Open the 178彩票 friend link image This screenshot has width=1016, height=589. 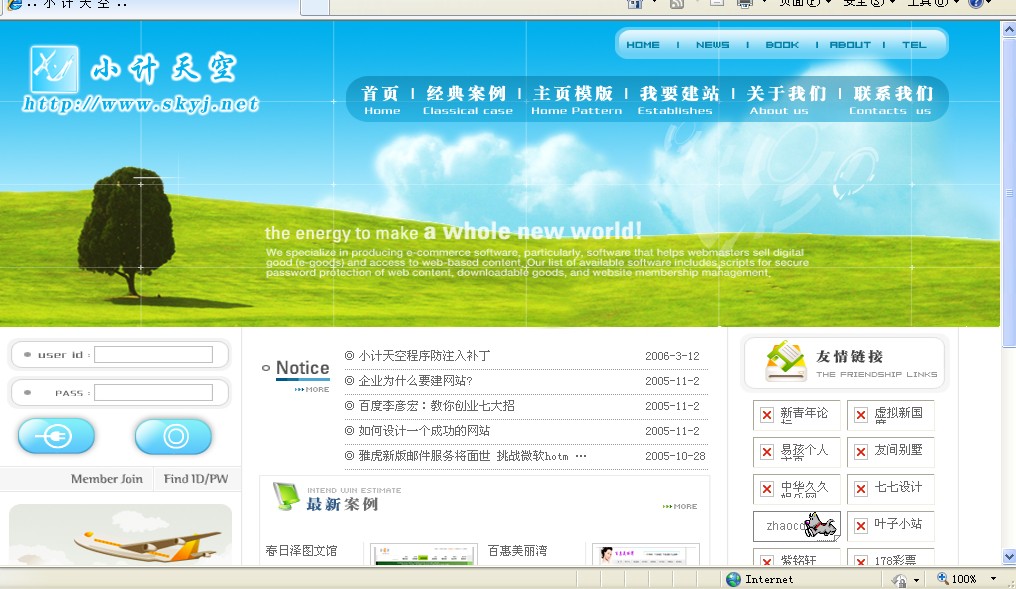click(x=891, y=558)
